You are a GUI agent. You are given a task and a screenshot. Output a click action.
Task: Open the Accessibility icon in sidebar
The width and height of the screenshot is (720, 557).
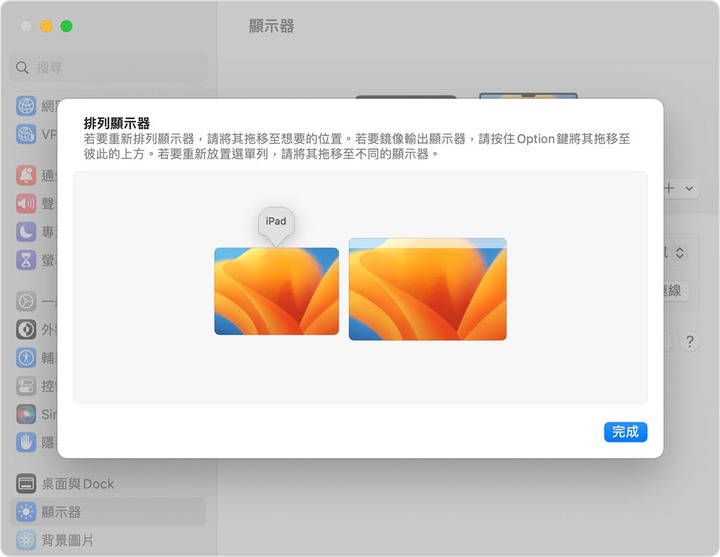[x=26, y=357]
